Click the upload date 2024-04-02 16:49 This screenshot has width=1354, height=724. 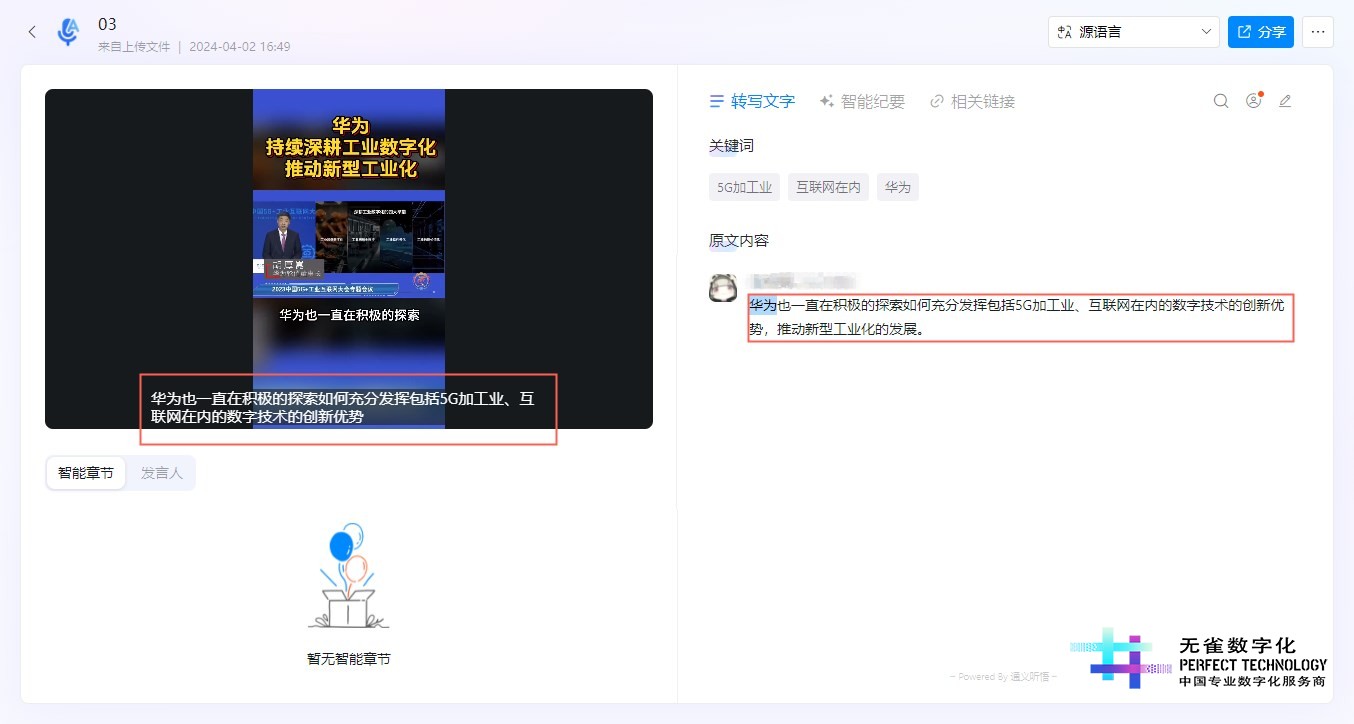240,46
